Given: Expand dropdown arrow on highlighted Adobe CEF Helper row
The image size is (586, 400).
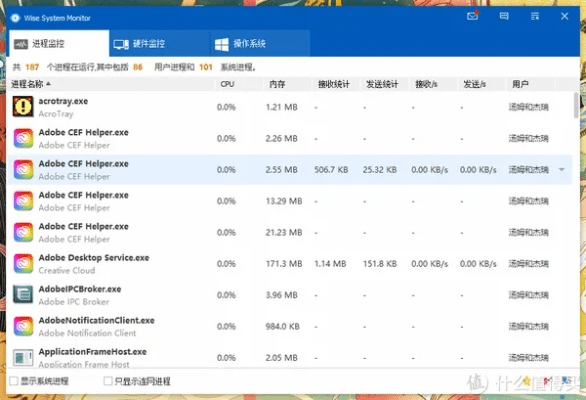Looking at the screenshot, I should coord(562,169).
